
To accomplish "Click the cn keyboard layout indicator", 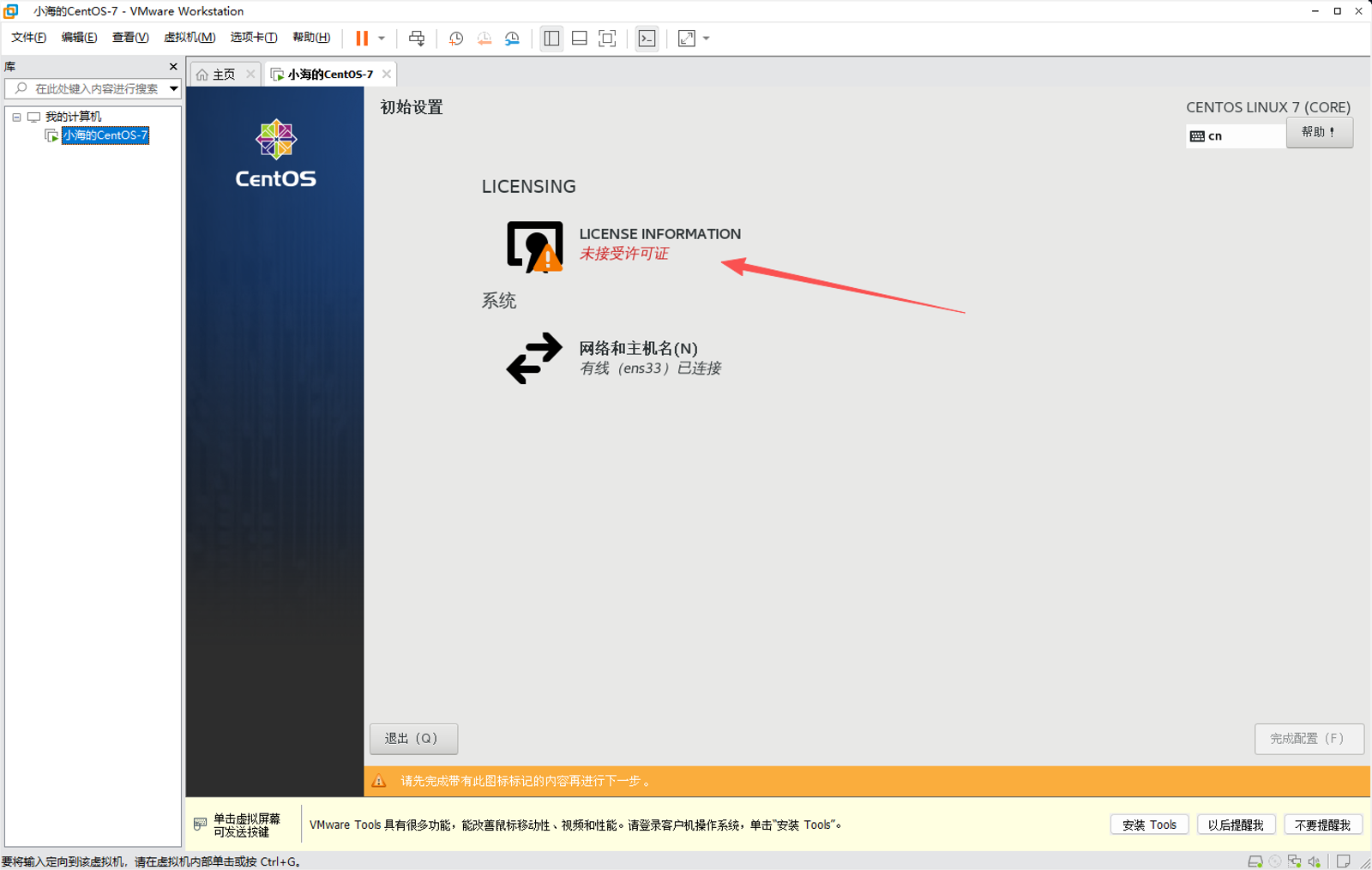I will pos(1235,136).
